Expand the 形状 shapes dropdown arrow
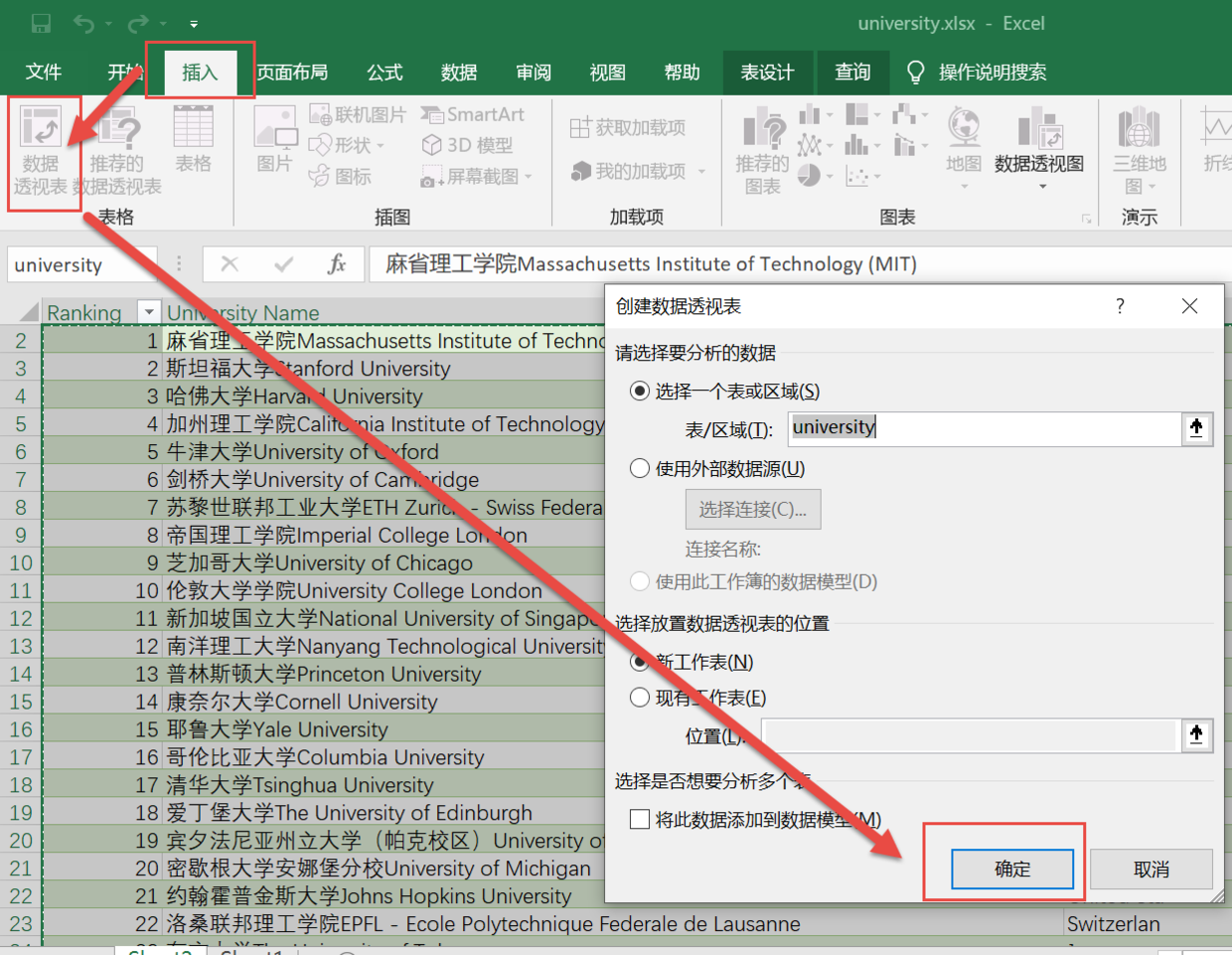 [381, 146]
